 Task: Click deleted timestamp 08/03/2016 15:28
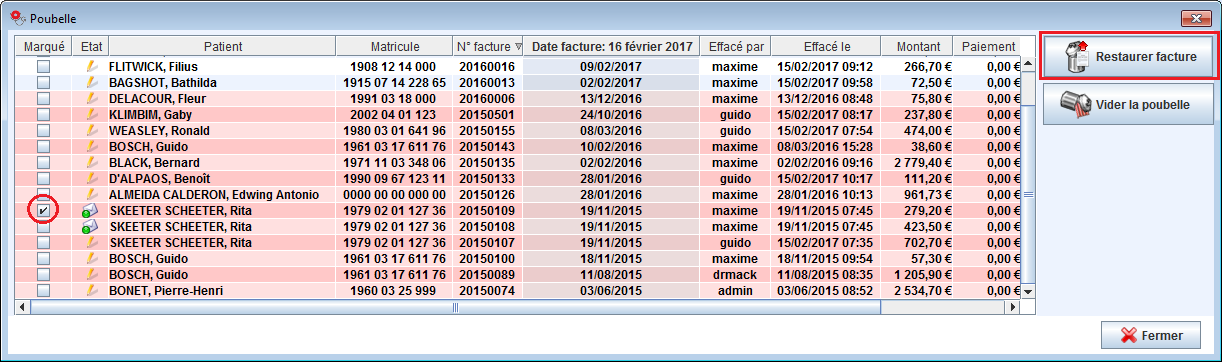[x=825, y=146]
